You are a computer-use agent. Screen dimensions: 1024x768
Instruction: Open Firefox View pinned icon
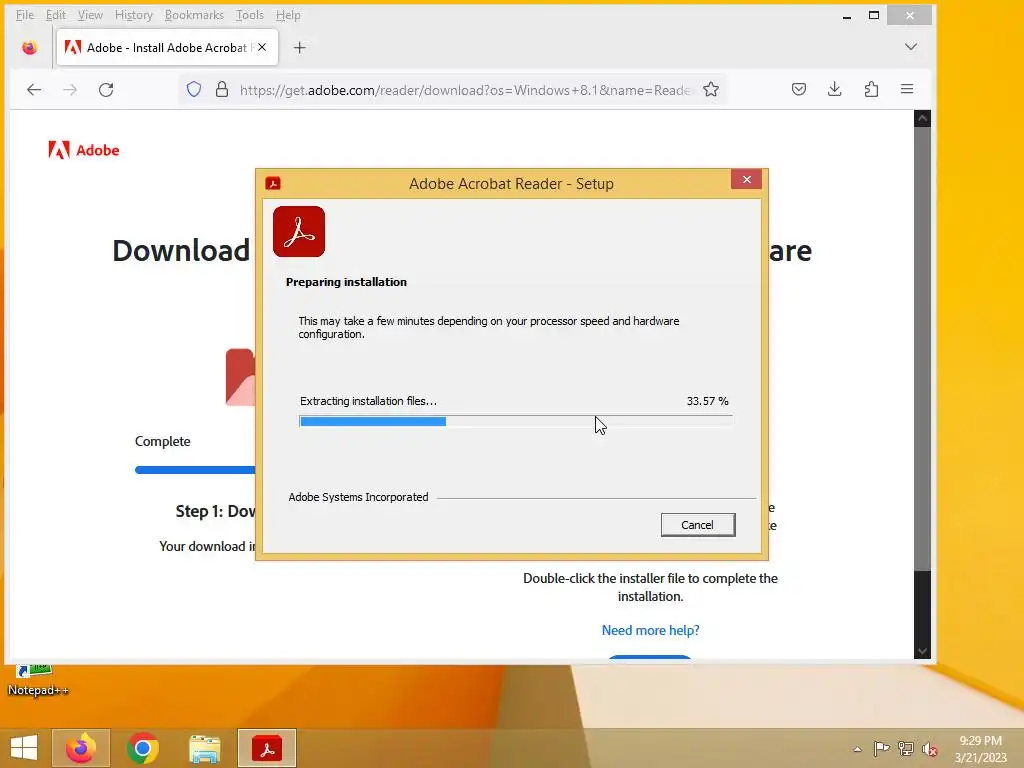[29, 47]
